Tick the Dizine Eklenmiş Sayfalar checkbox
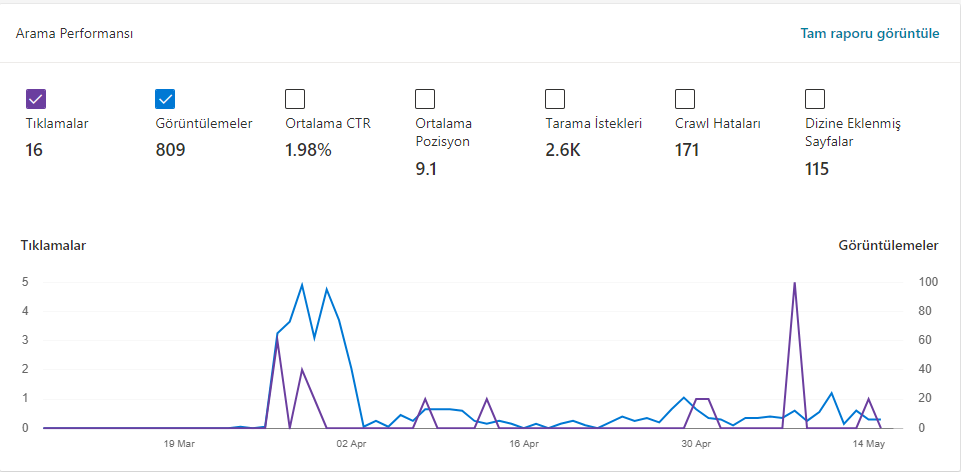961x472 pixels. (x=815, y=99)
